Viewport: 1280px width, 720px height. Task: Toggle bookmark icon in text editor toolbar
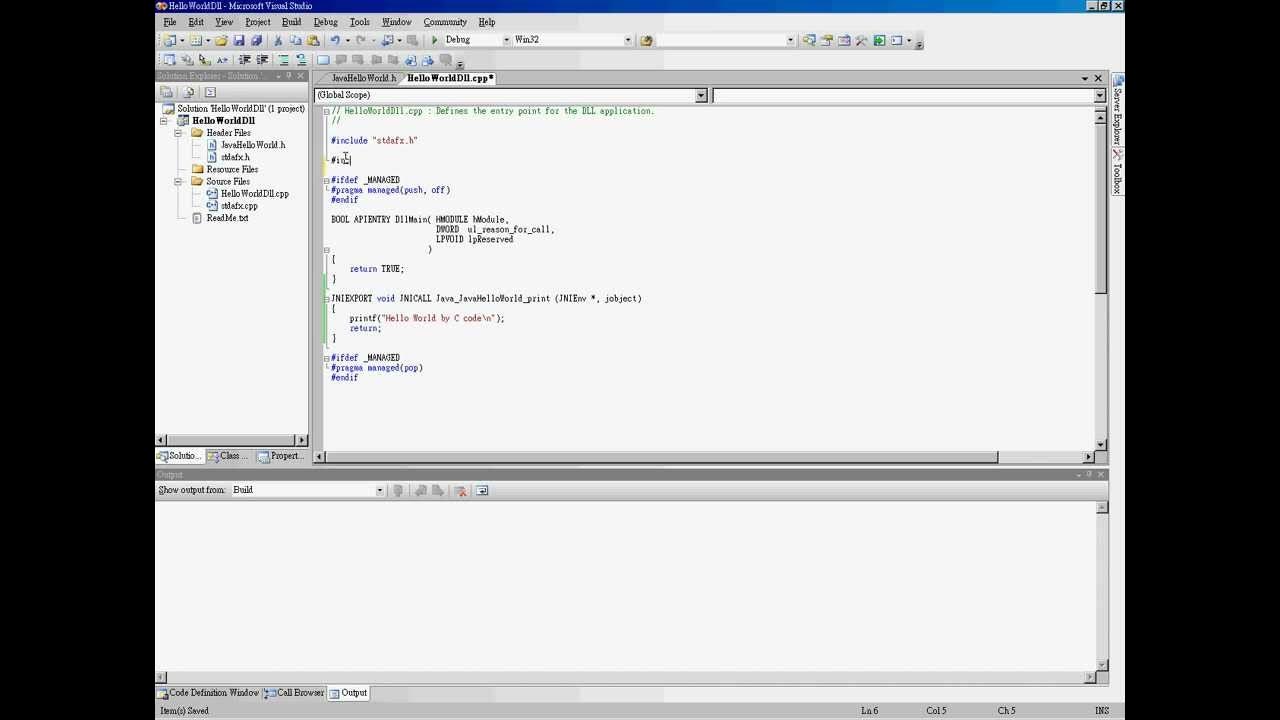(x=323, y=60)
